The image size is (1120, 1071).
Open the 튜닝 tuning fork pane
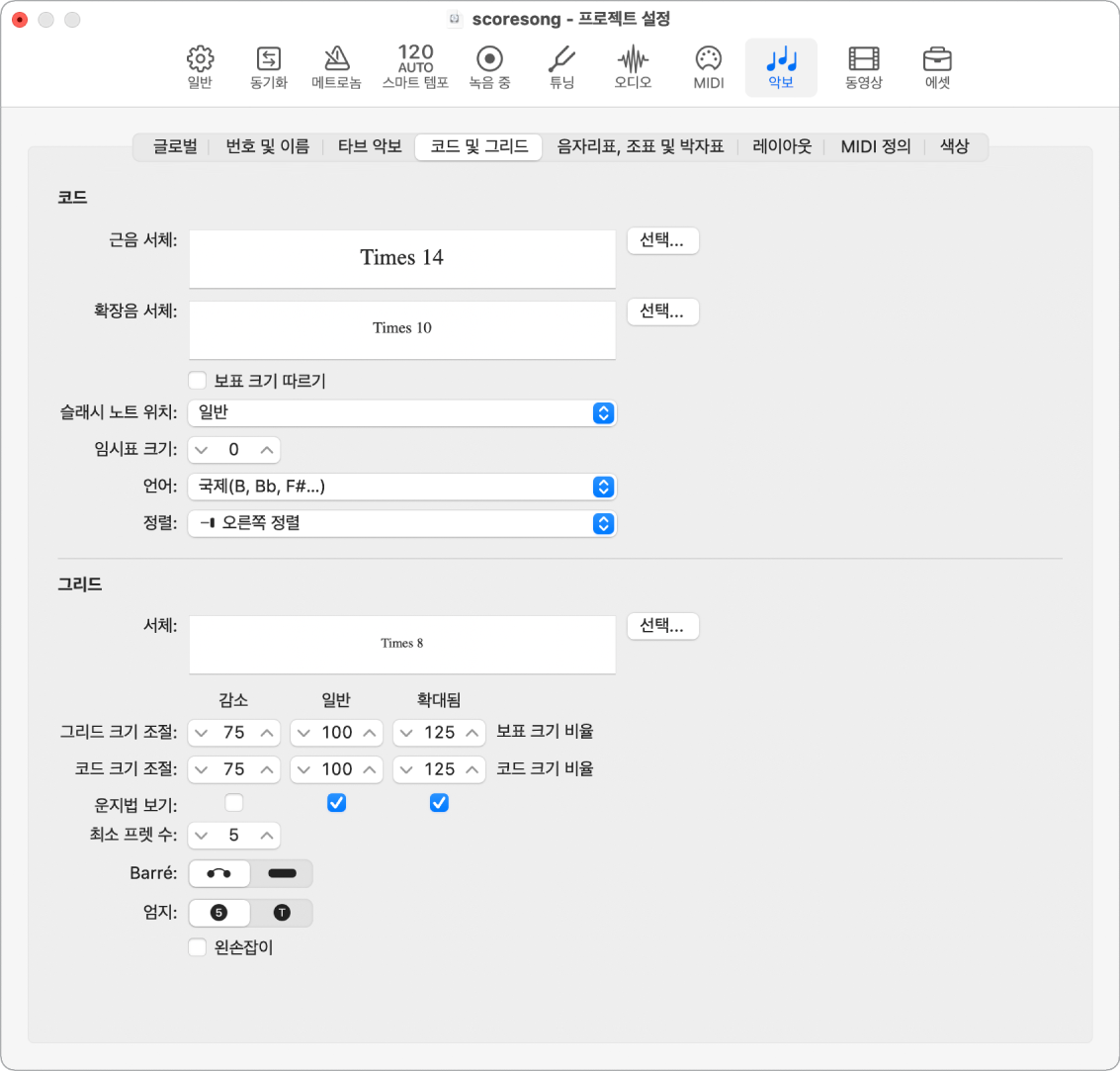click(561, 67)
